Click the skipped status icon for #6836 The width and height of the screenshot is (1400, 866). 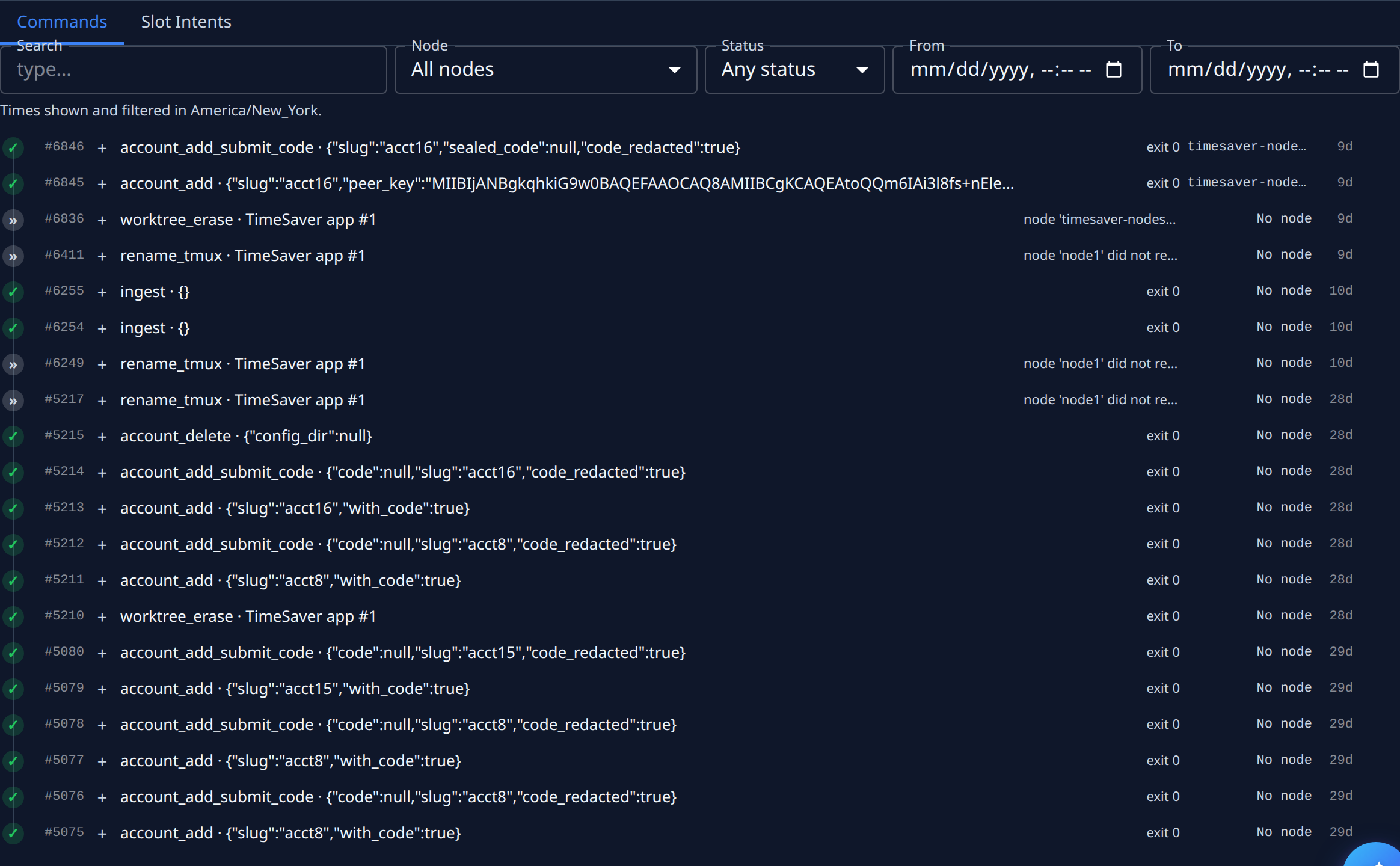coord(13,220)
